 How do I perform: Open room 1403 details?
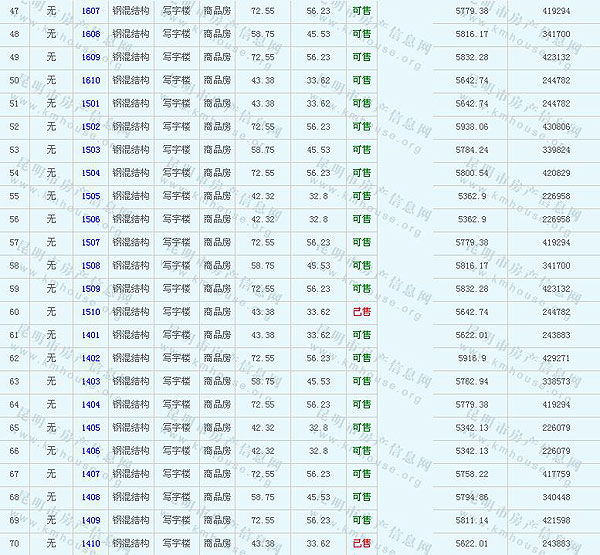[91, 381]
